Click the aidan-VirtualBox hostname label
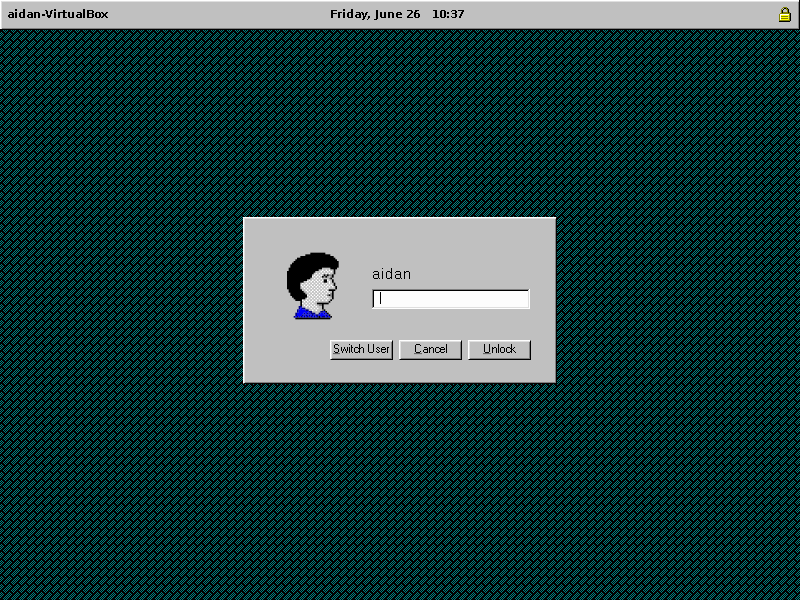Screen dimensions: 800x600 click(58, 14)
